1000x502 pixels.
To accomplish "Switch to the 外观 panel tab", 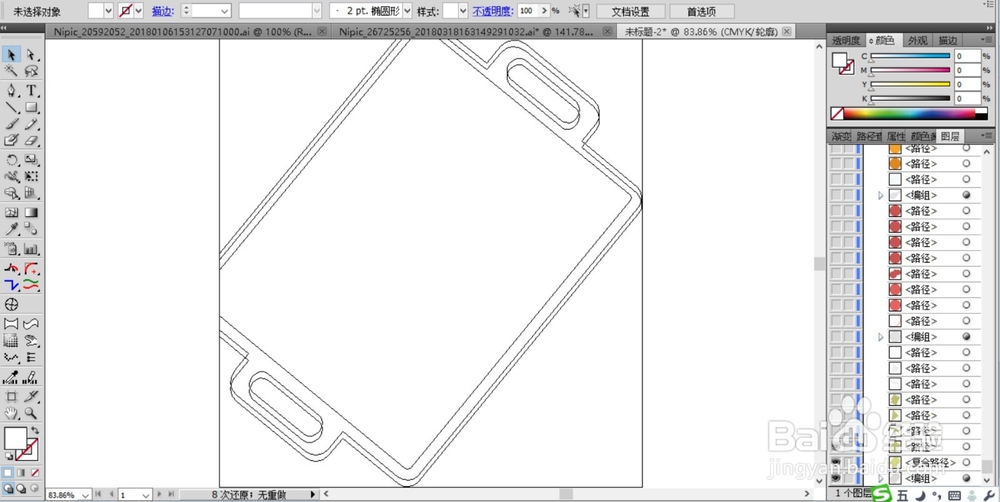I will (x=917, y=40).
